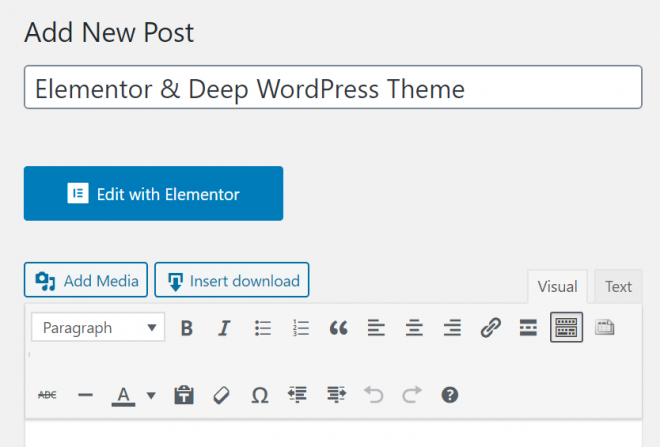660x447 pixels.
Task: Decrease paragraph indent
Action: [297, 395]
